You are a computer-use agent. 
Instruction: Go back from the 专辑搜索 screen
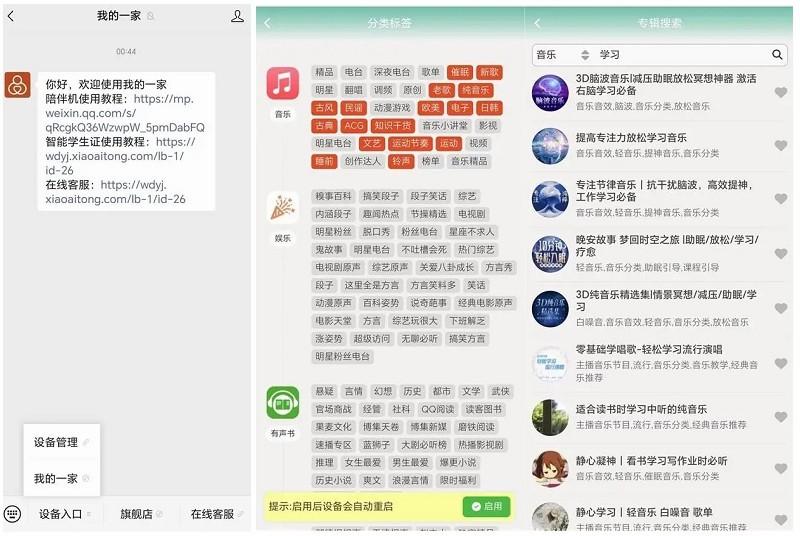(537, 23)
